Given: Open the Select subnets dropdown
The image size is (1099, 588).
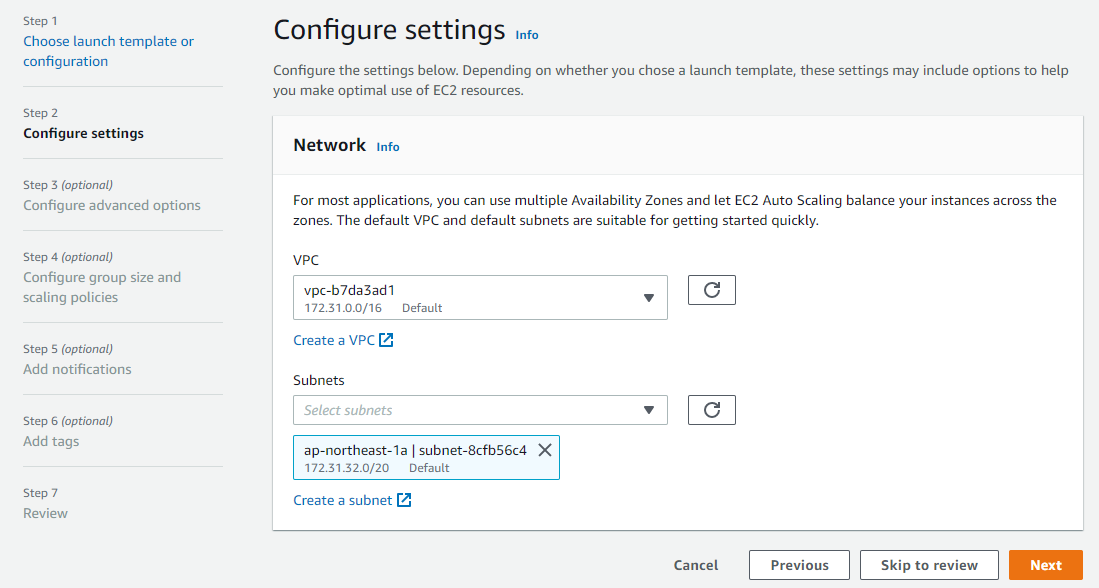Looking at the screenshot, I should (x=480, y=410).
